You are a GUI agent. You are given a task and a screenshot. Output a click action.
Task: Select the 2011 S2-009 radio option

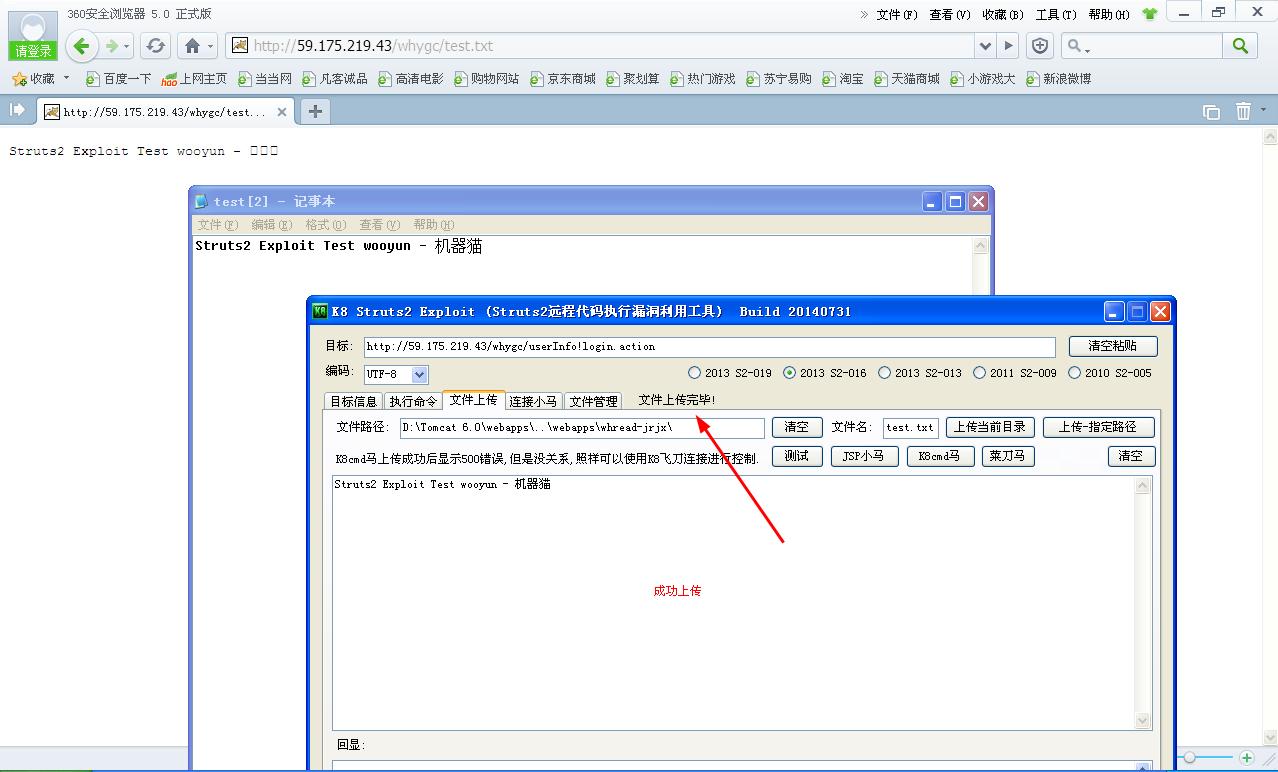(1015, 373)
